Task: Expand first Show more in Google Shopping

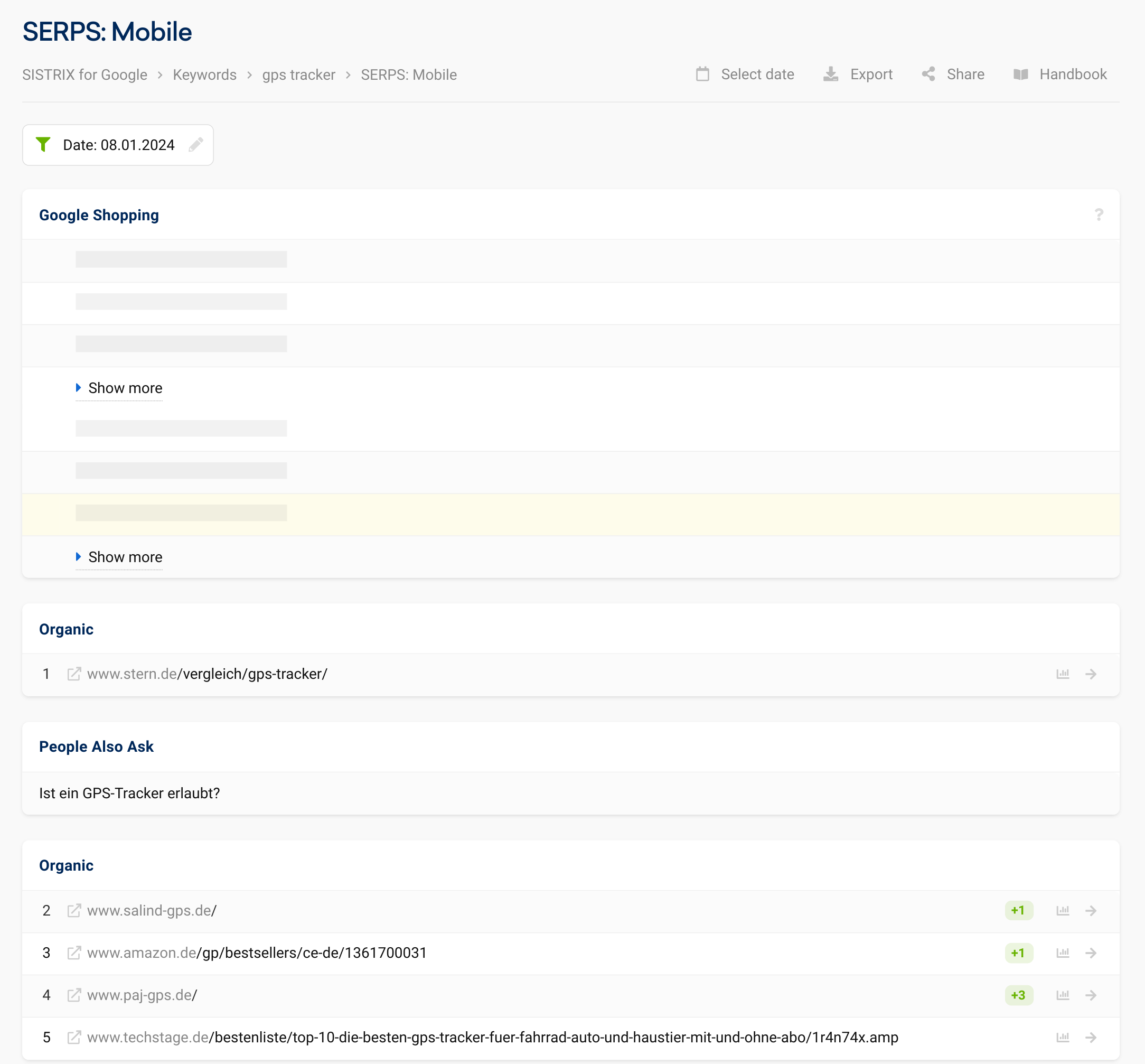Action: click(x=125, y=388)
